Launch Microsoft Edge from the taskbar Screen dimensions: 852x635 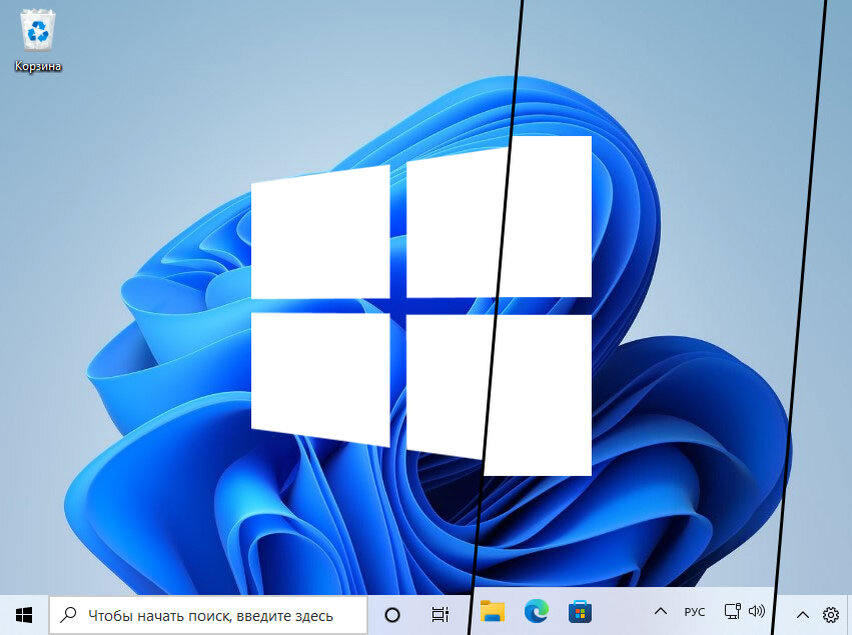(536, 612)
